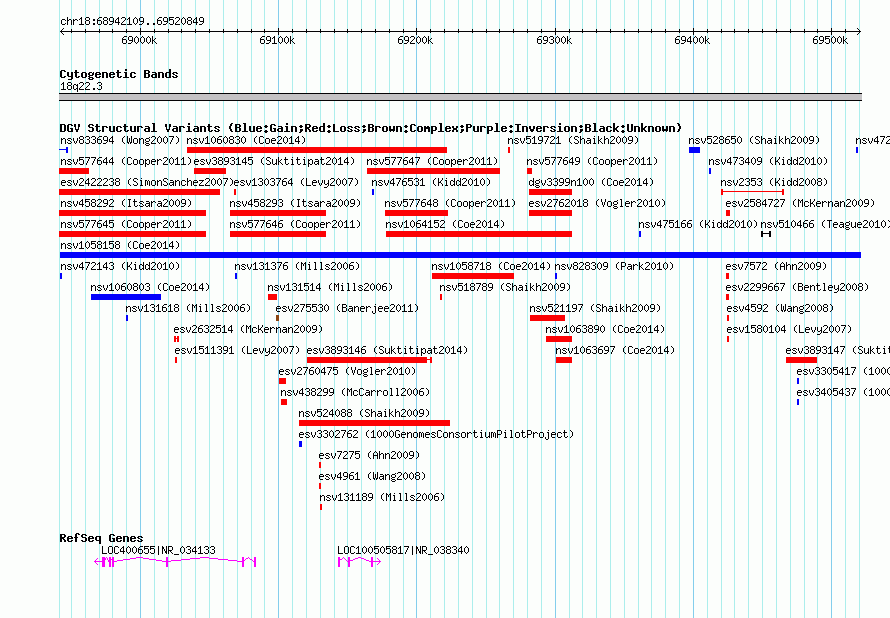Click the esv2762018 (Vogler2010) label
Screen dimensions: 890x618
tap(597, 203)
